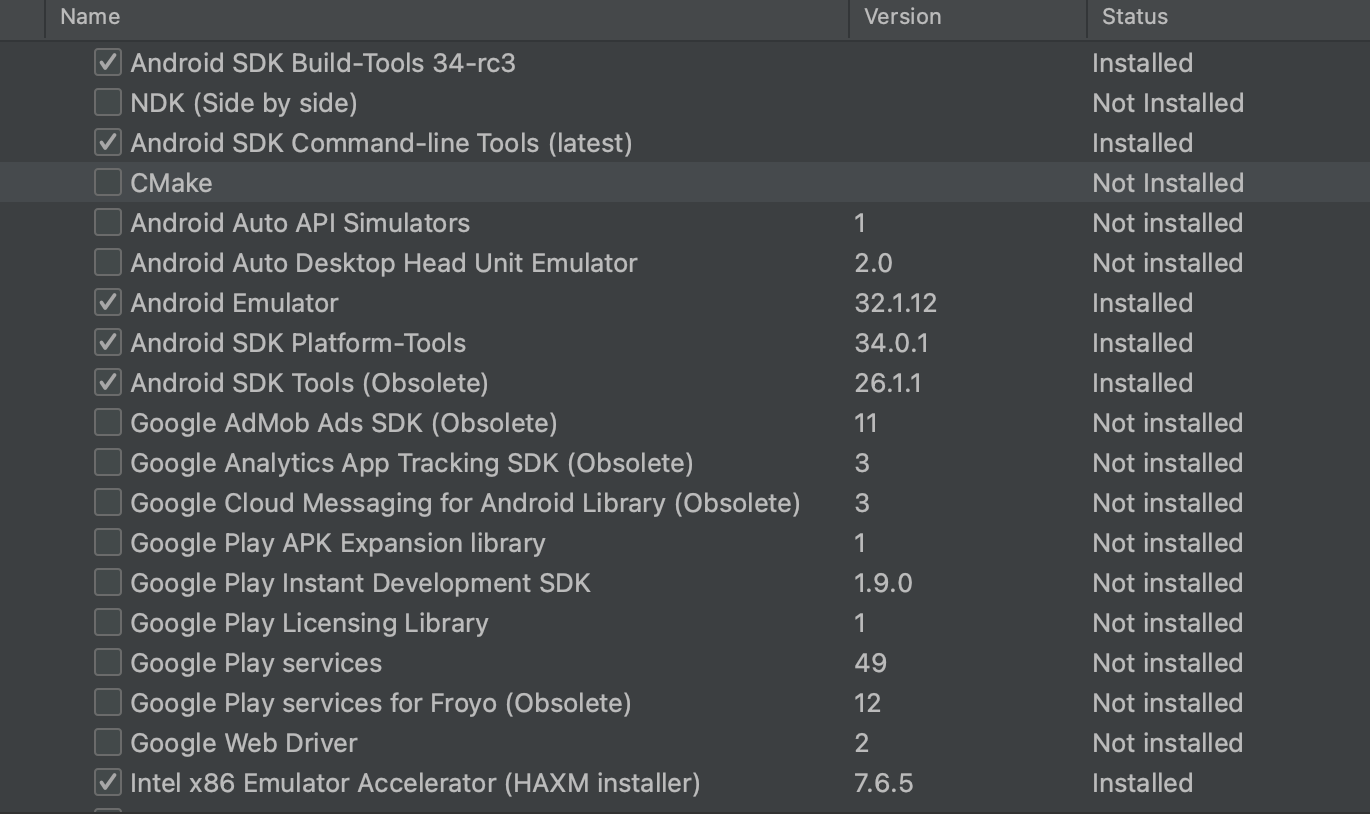Uncheck the Android SDK Platform-Tools checkbox
The image size is (1370, 814).
pos(108,343)
